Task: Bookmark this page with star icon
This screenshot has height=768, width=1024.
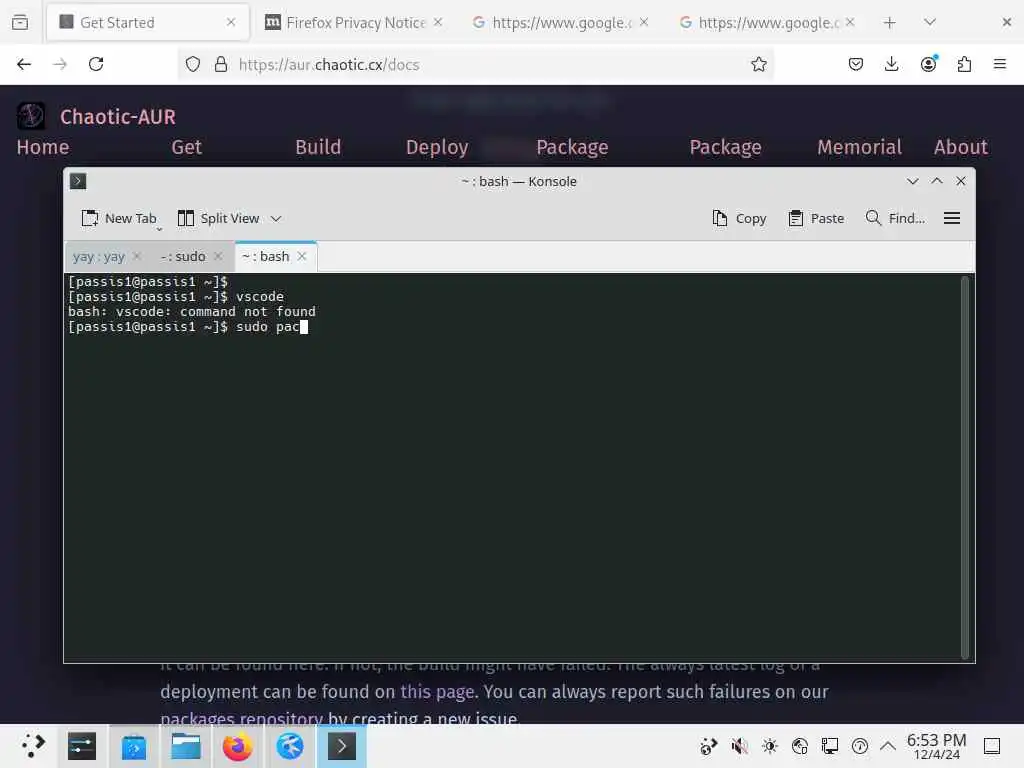Action: tap(758, 64)
